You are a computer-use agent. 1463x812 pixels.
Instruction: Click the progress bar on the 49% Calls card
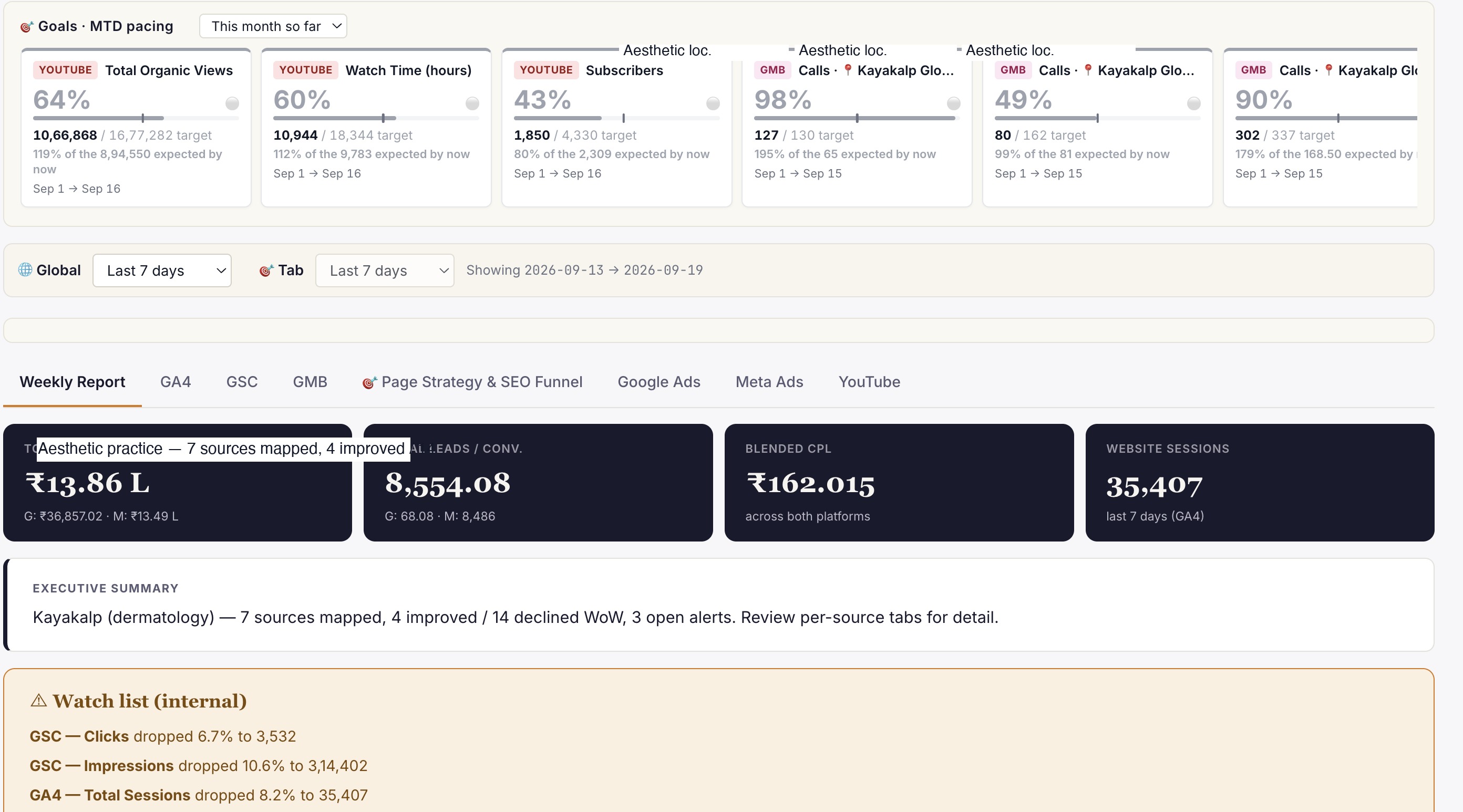pyautogui.click(x=1098, y=118)
